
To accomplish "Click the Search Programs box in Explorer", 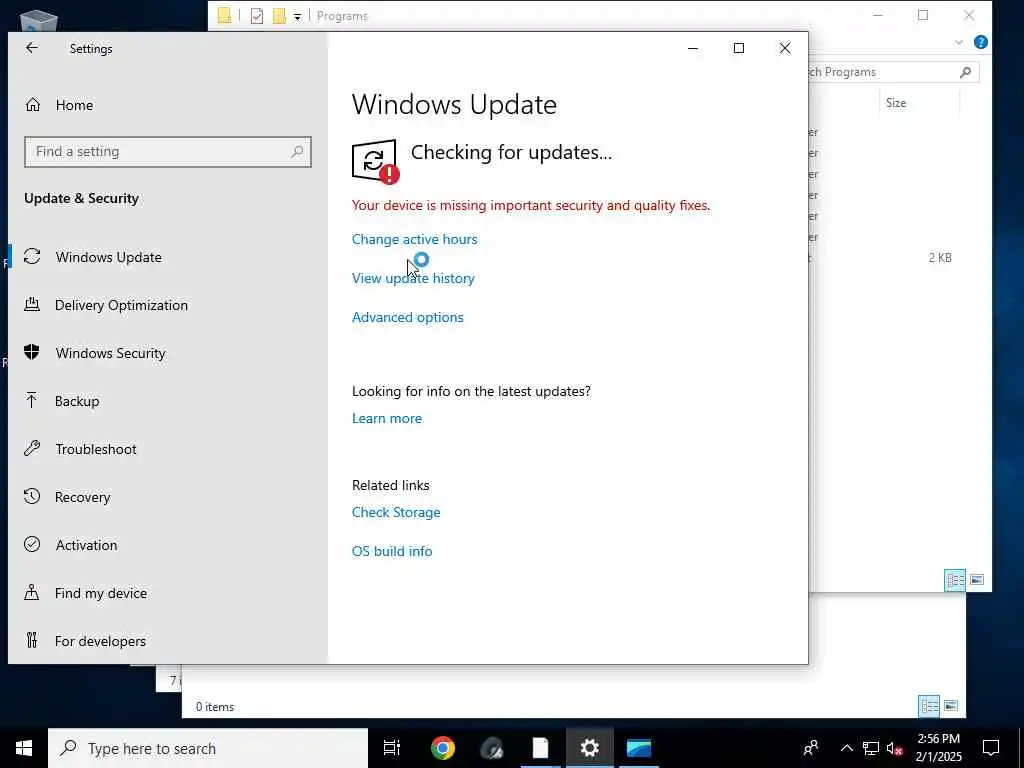I will point(893,72).
